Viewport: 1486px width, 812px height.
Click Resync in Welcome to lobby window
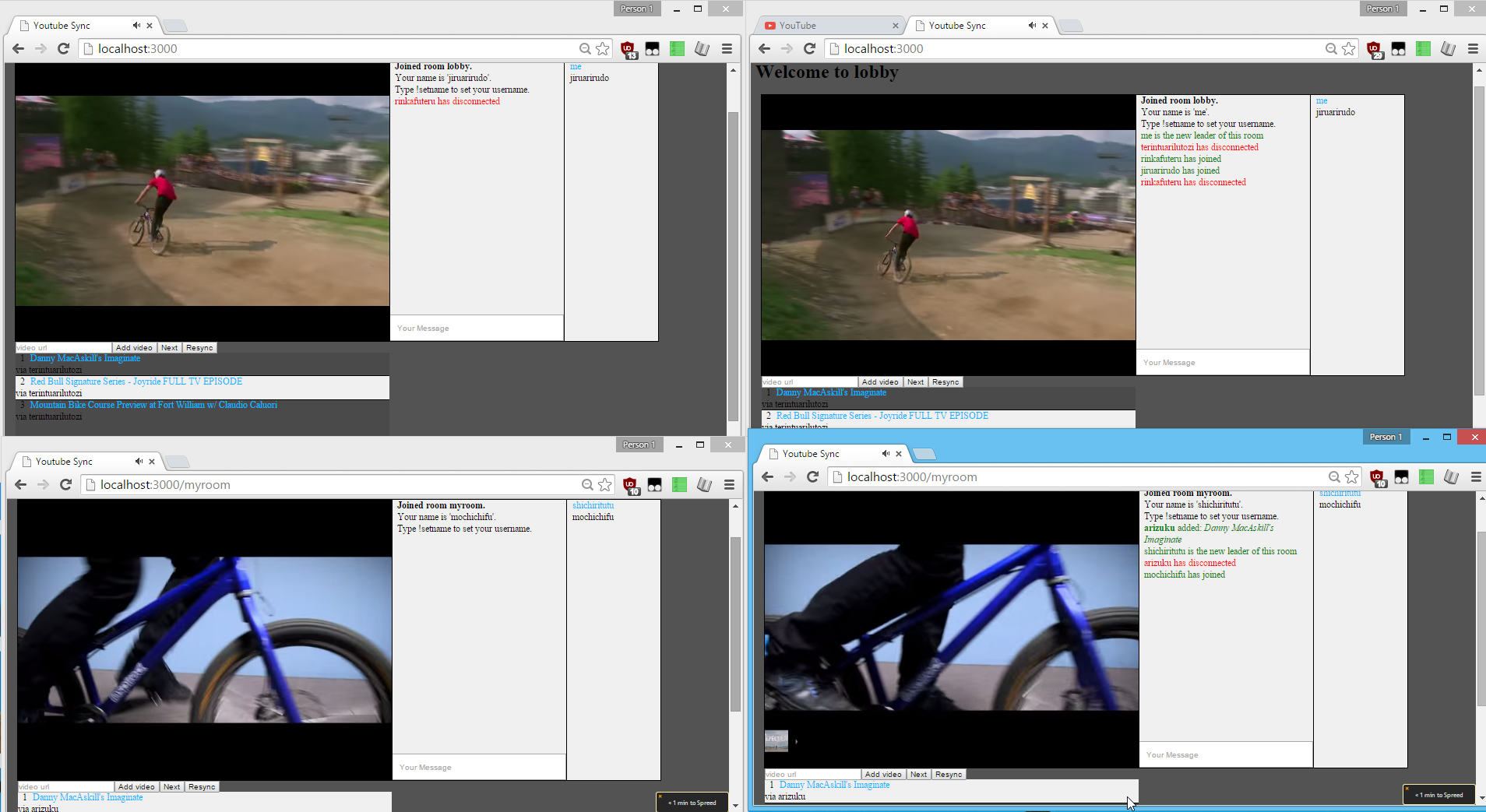(x=945, y=382)
